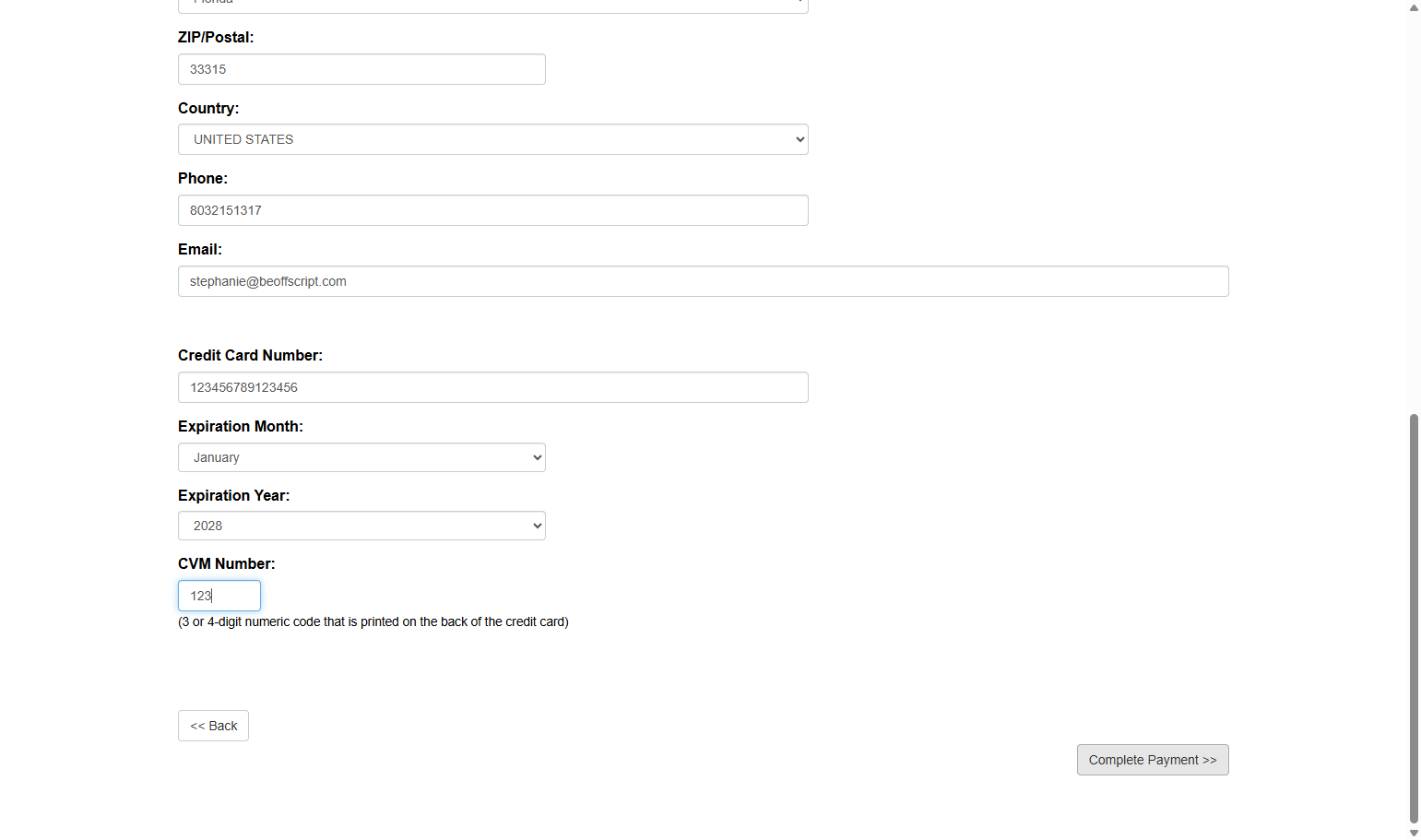Click the Expiration Month label text
1421x840 pixels.
click(241, 426)
